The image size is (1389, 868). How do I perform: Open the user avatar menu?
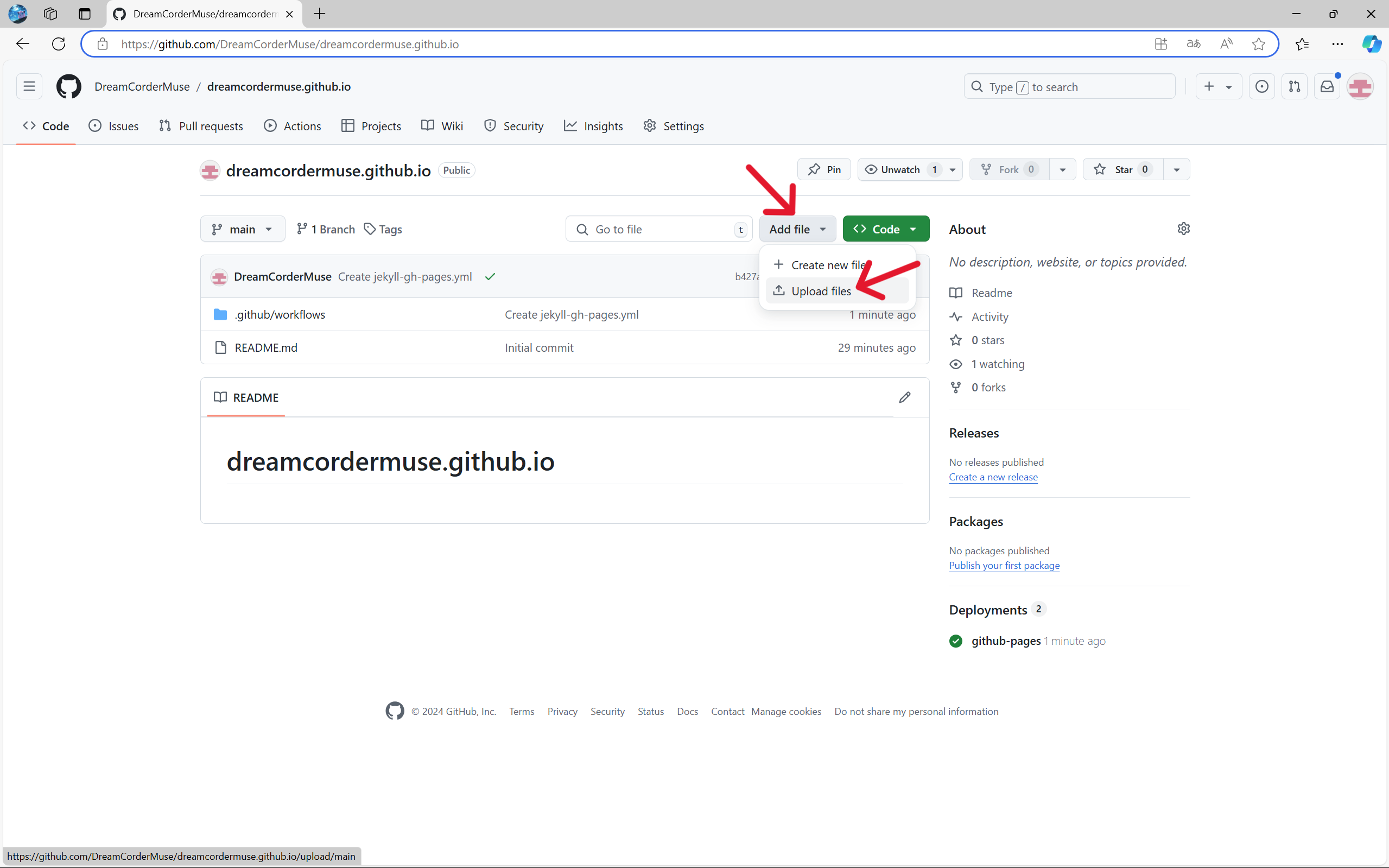(1360, 87)
